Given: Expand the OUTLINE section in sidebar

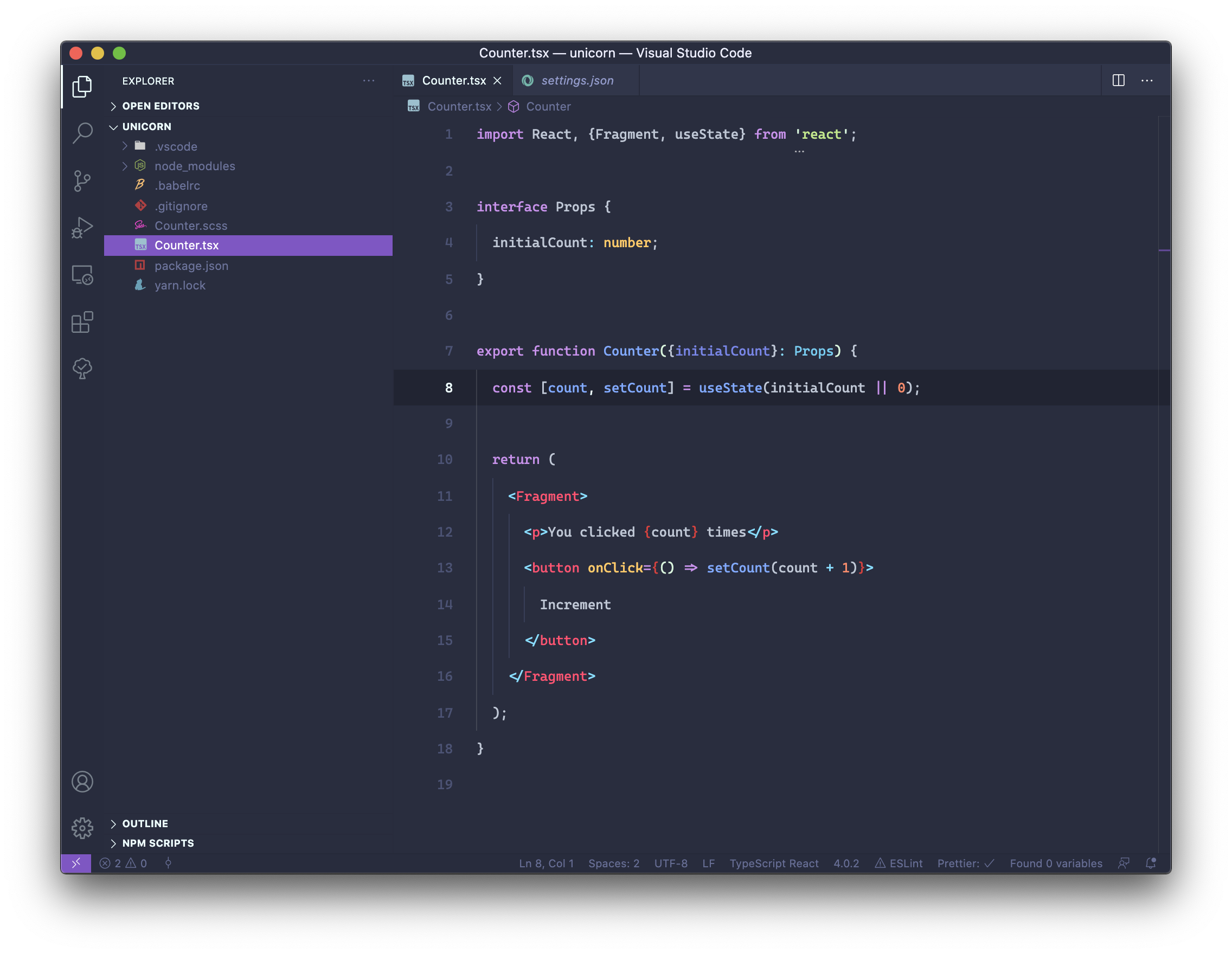Looking at the screenshot, I should [x=141, y=822].
